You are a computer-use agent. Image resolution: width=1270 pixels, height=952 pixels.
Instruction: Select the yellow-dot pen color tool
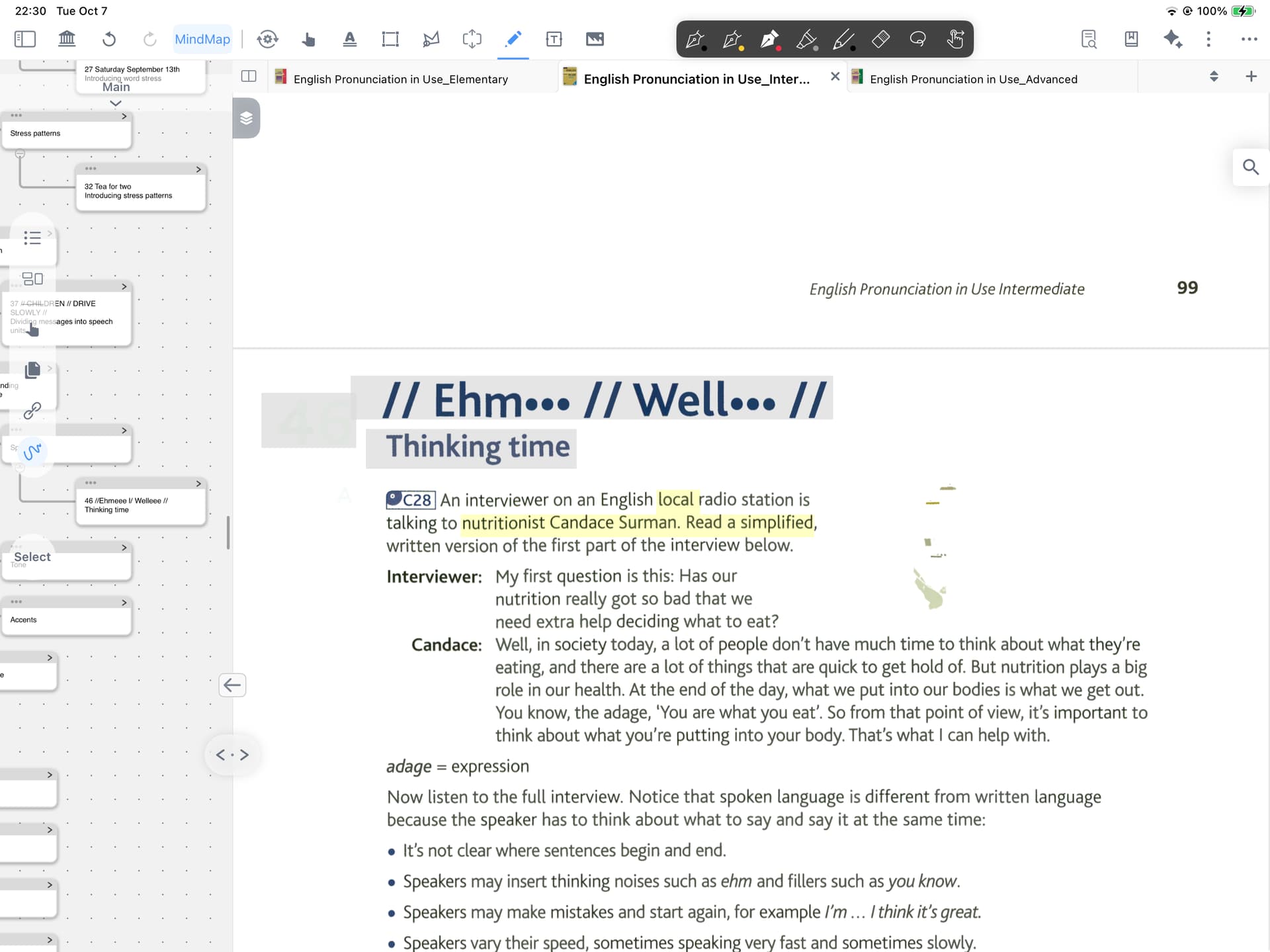[732, 40]
